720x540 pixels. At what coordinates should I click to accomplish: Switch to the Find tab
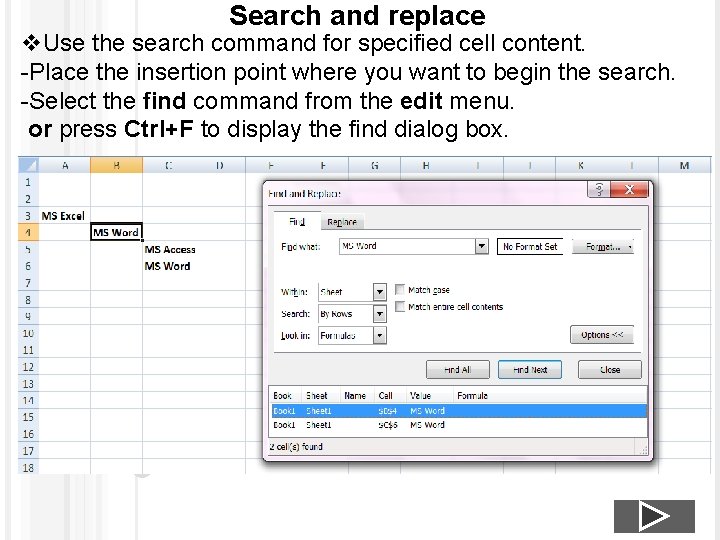[297, 222]
